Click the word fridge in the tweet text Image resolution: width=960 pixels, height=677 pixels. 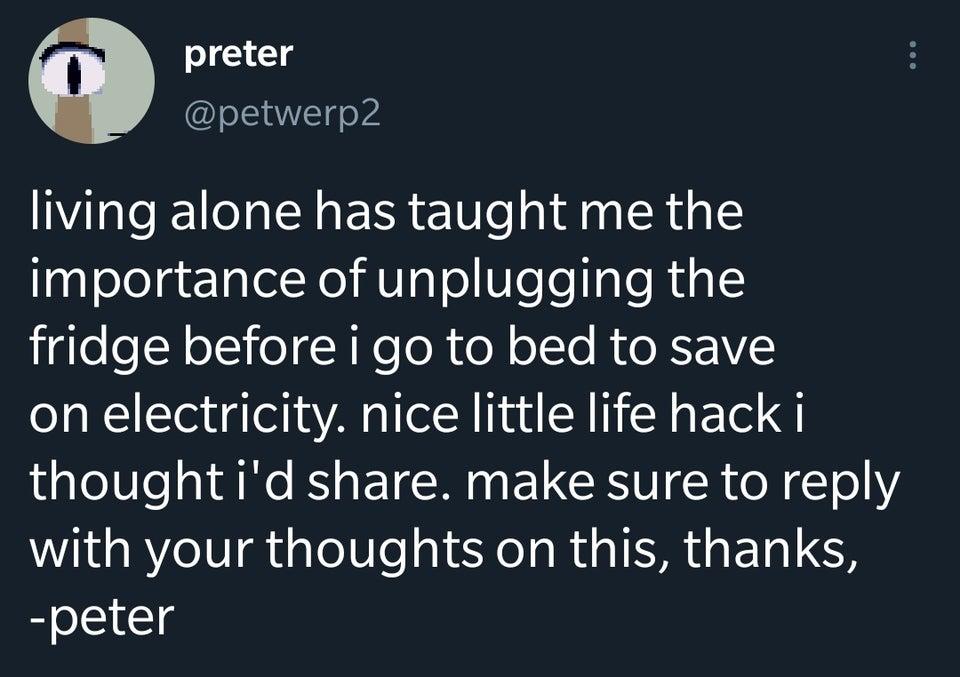[x=96, y=347]
